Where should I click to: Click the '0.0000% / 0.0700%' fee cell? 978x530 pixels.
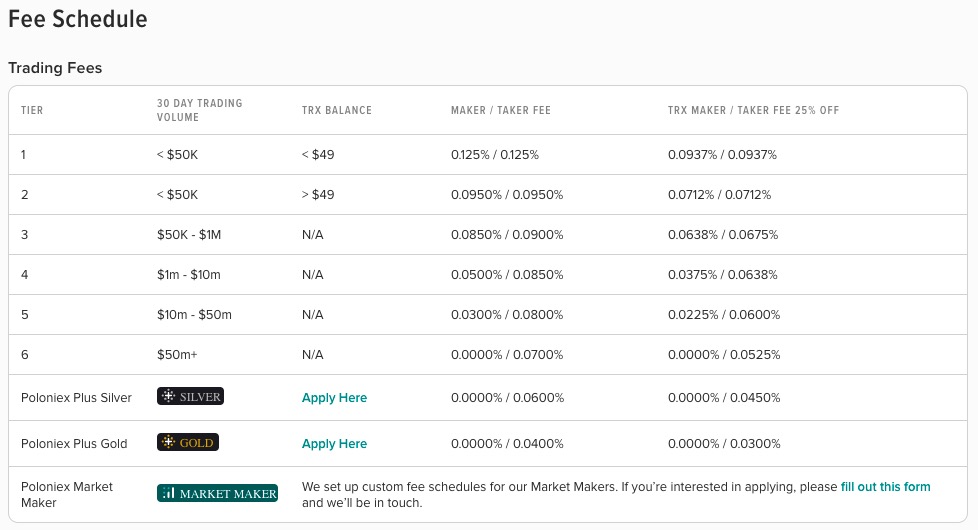coord(507,354)
